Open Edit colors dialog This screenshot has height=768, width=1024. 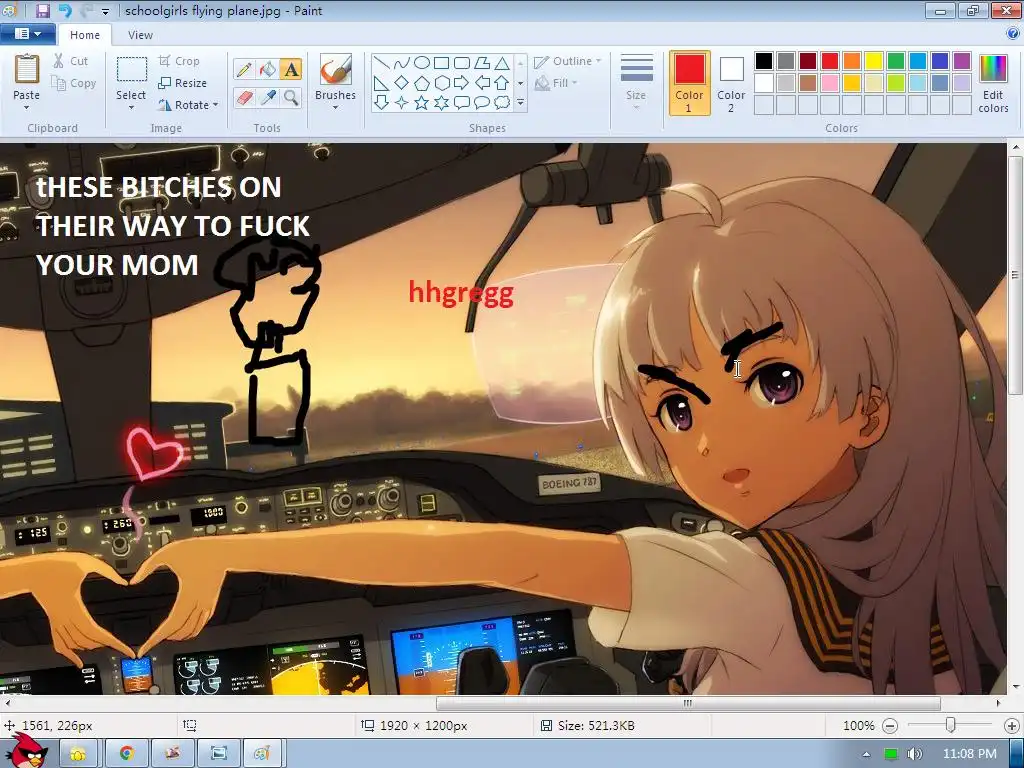pyautogui.click(x=993, y=84)
